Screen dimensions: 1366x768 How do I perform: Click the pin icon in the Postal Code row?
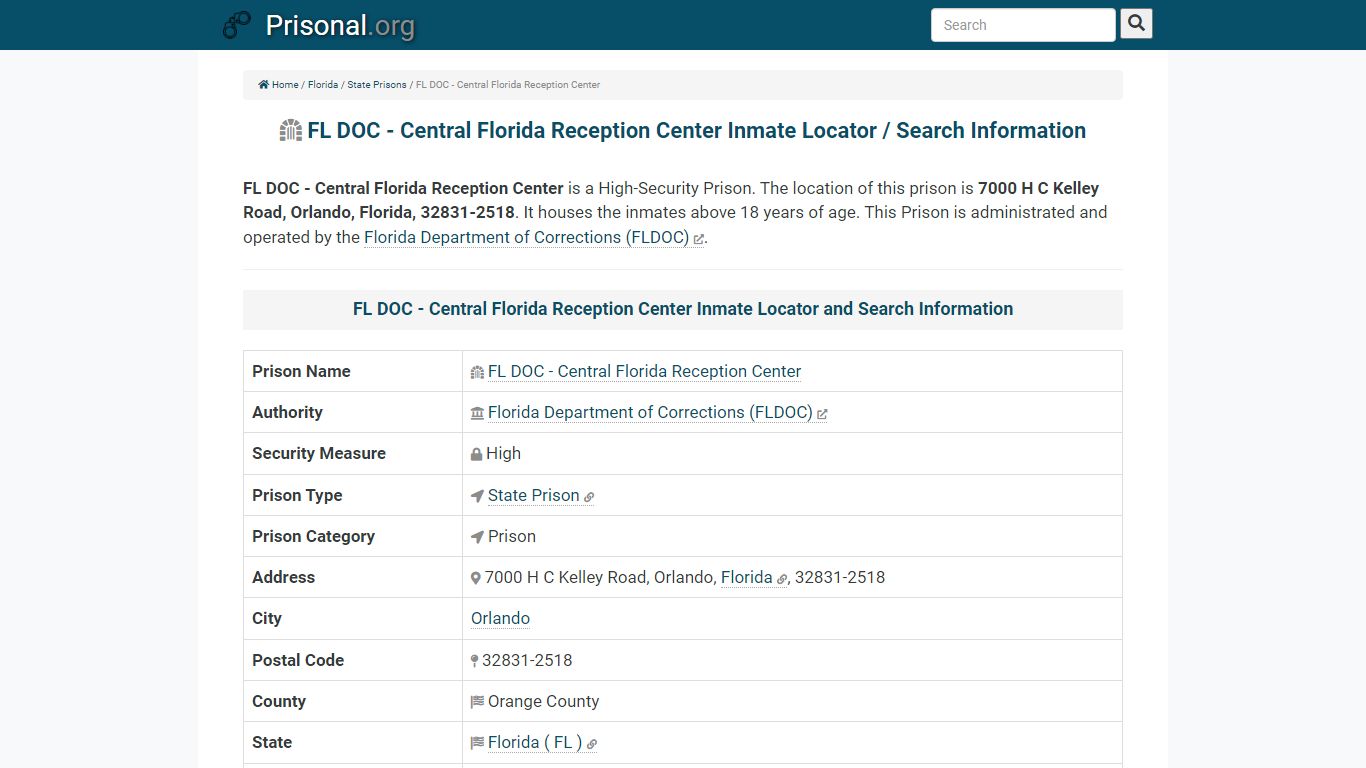tap(475, 661)
